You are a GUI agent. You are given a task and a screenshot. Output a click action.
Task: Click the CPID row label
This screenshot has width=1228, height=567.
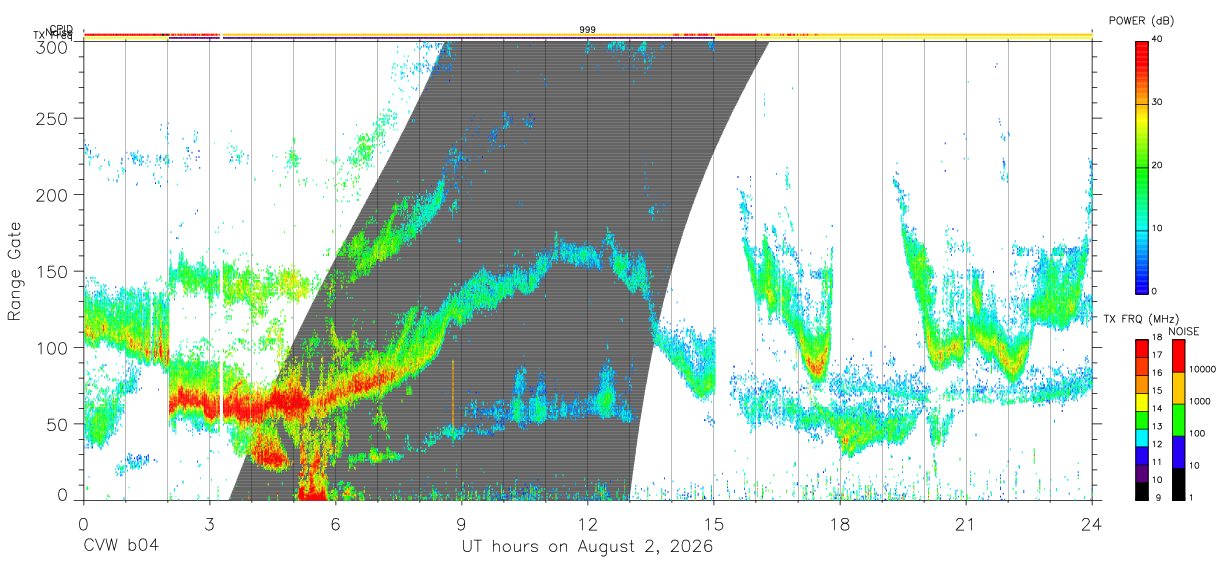tap(61, 29)
